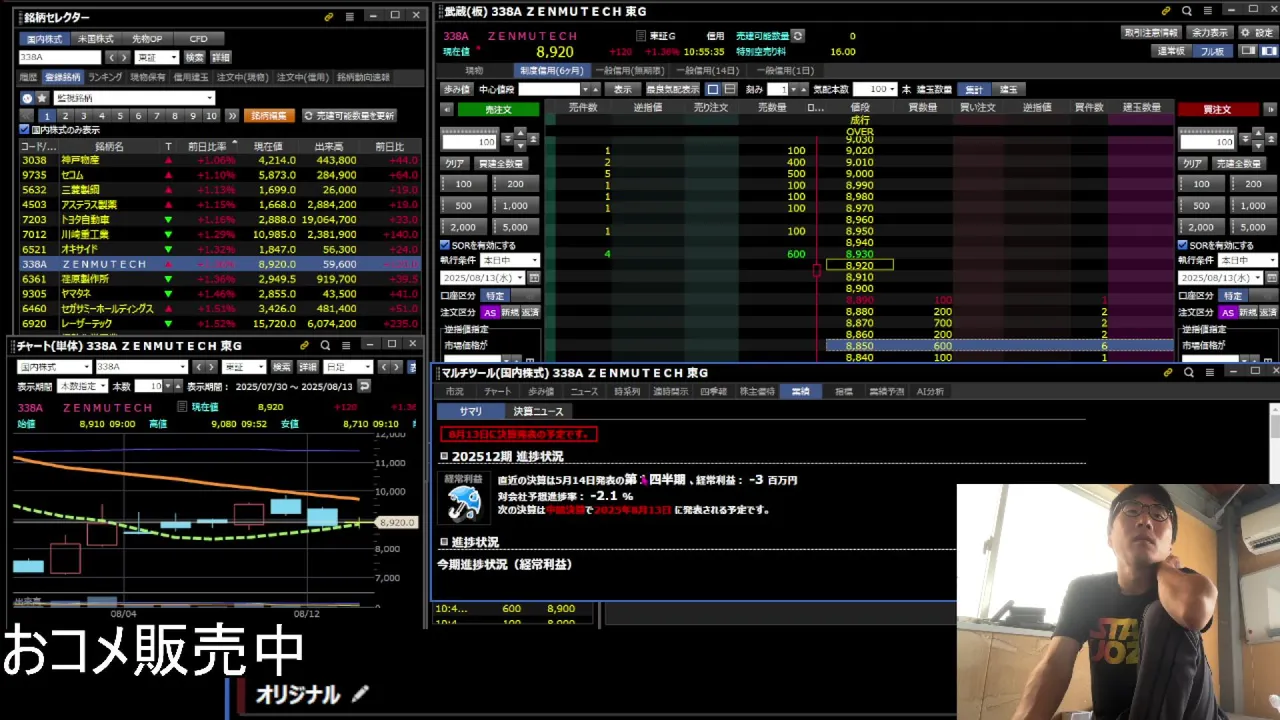1280x720 pixels.
Task: Open sell-side date 2025/08/13 dropdown
Action: click(x=482, y=277)
